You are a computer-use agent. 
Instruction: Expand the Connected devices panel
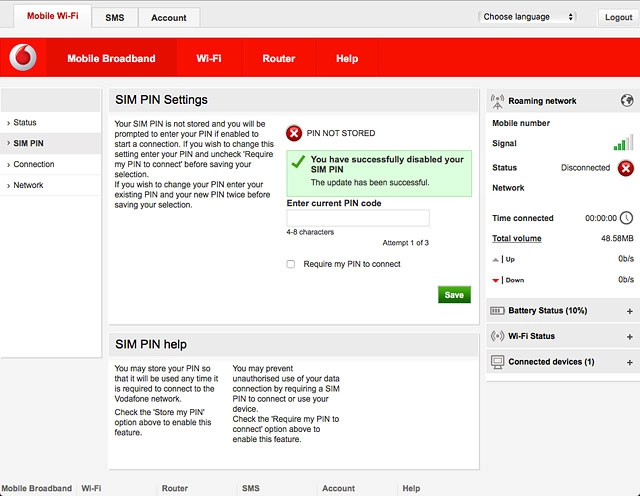629,362
